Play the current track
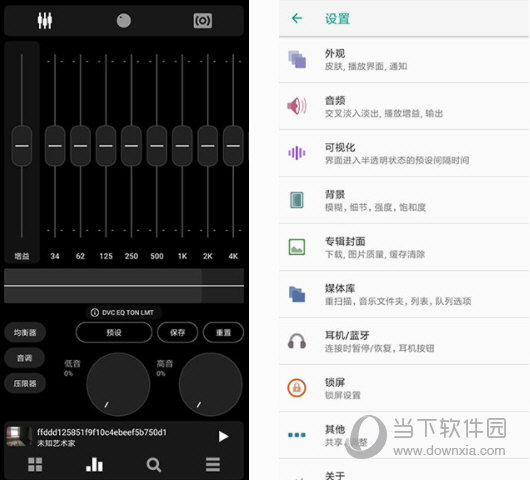The width and height of the screenshot is (530, 480). (223, 436)
